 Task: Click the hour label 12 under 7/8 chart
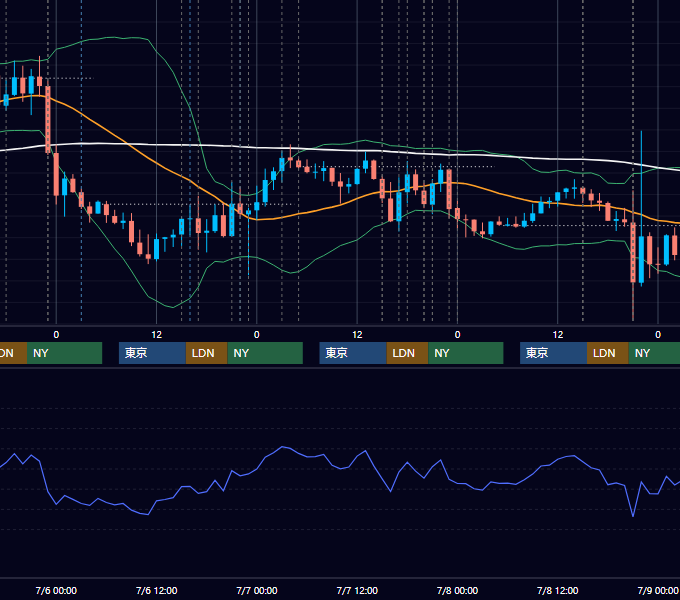click(x=558, y=335)
